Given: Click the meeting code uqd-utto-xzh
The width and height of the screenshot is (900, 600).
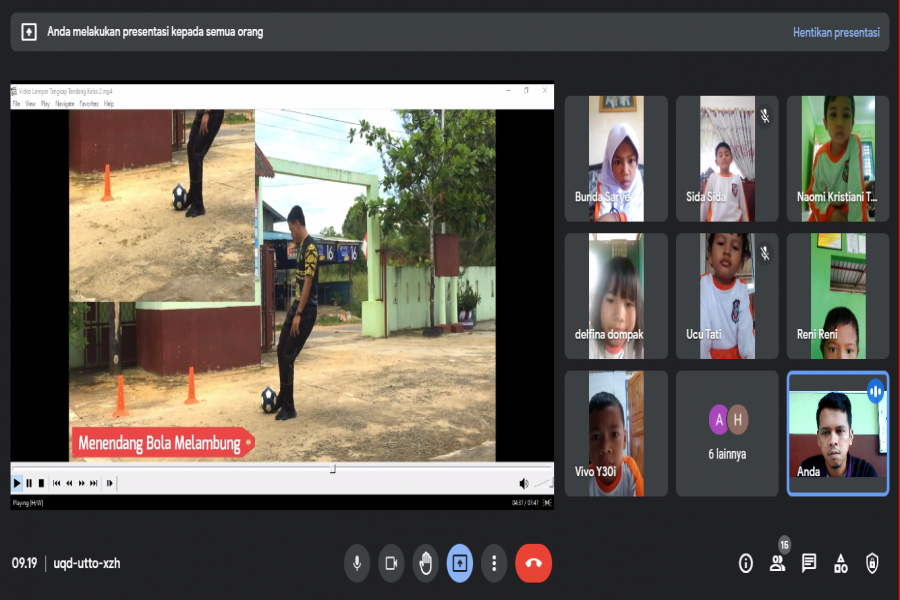Looking at the screenshot, I should pos(87,563).
